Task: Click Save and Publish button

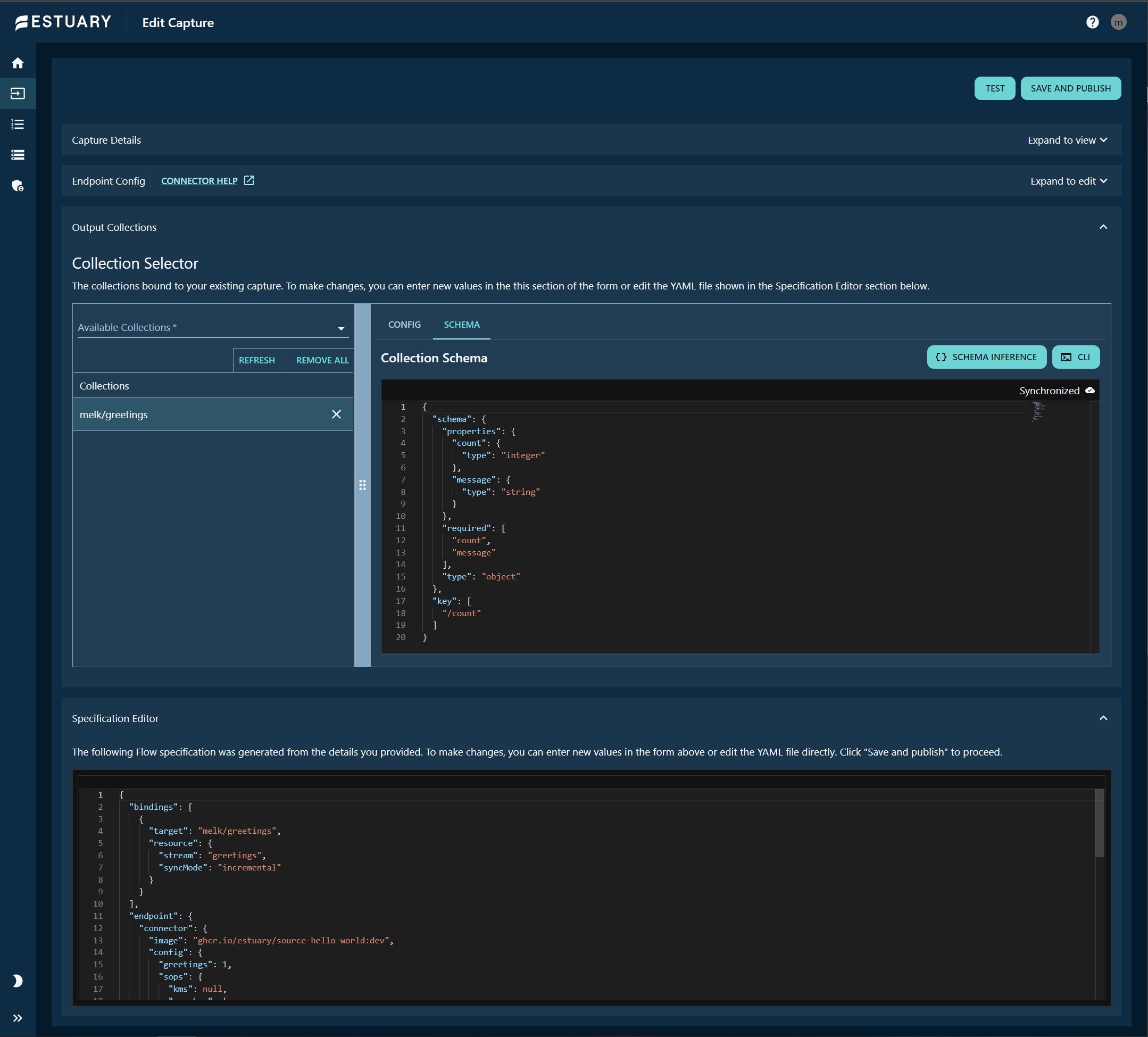Action: tap(1070, 88)
